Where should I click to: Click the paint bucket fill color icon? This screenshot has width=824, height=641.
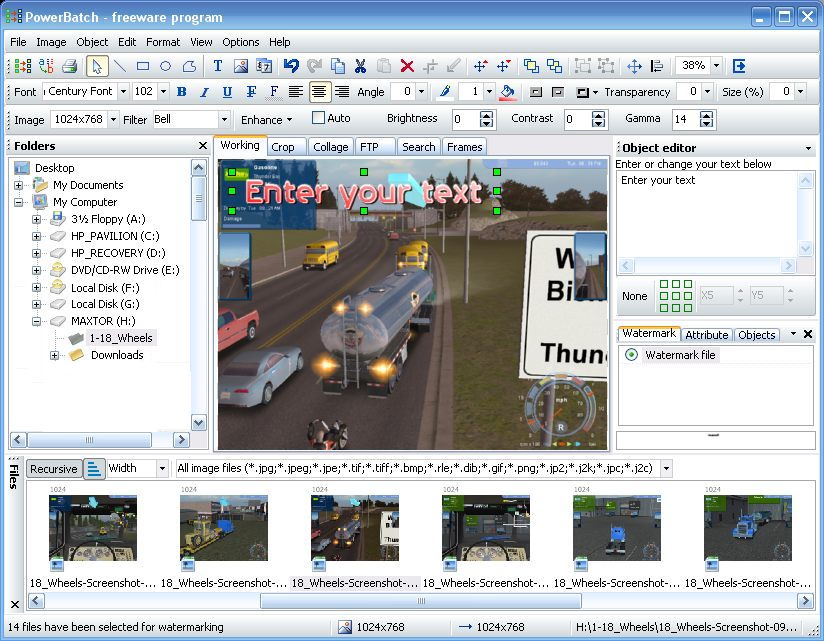(x=507, y=92)
